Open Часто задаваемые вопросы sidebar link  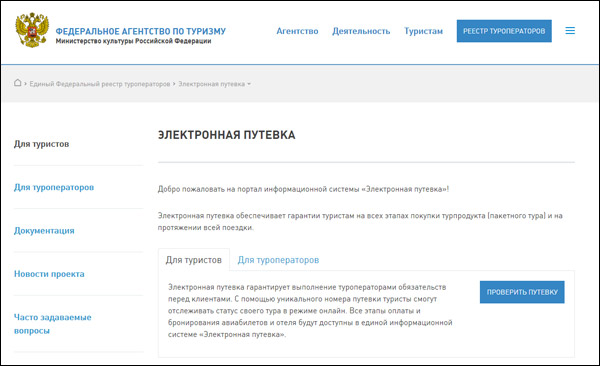[x=52, y=324]
